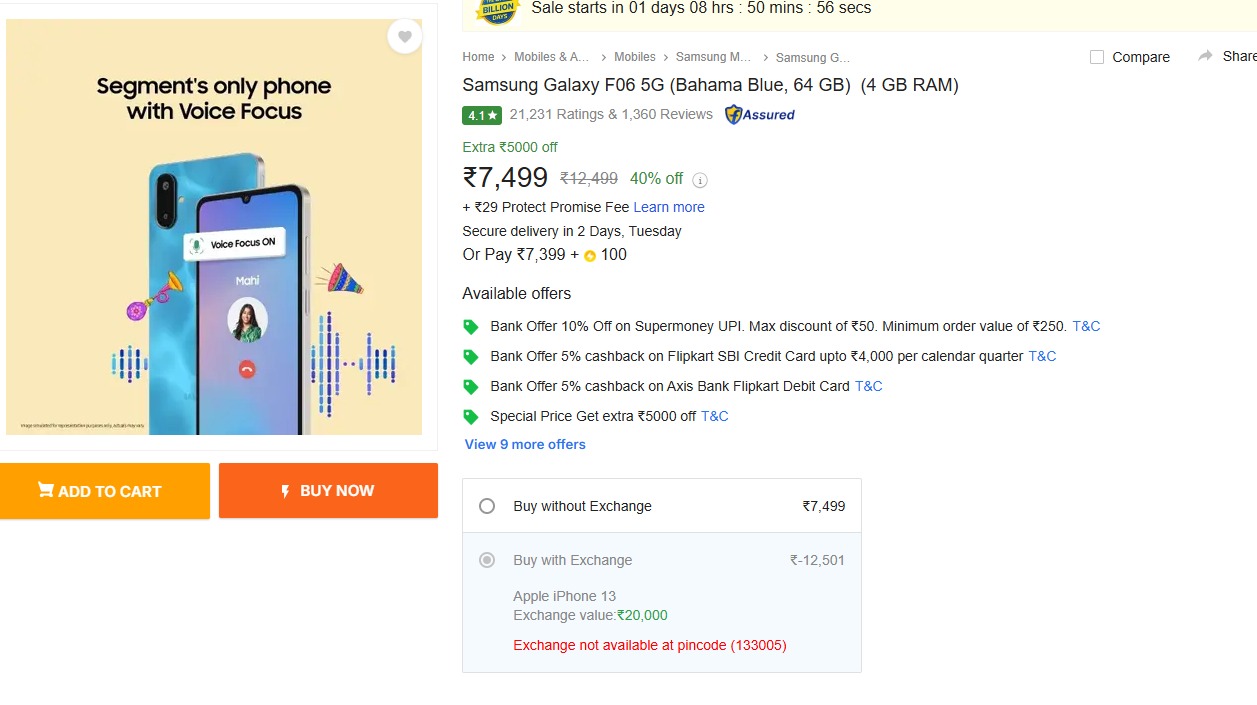1257x705 pixels.
Task: Click the green tag icon beside Supermoney offer
Action: click(471, 327)
